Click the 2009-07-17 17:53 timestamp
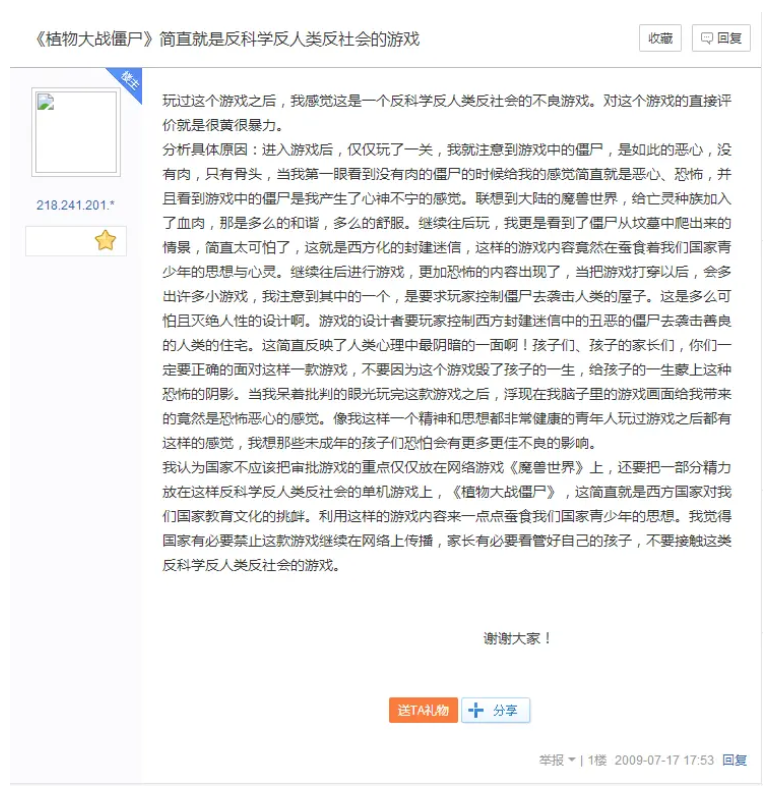Screen dimensions: 777x790 [664, 760]
